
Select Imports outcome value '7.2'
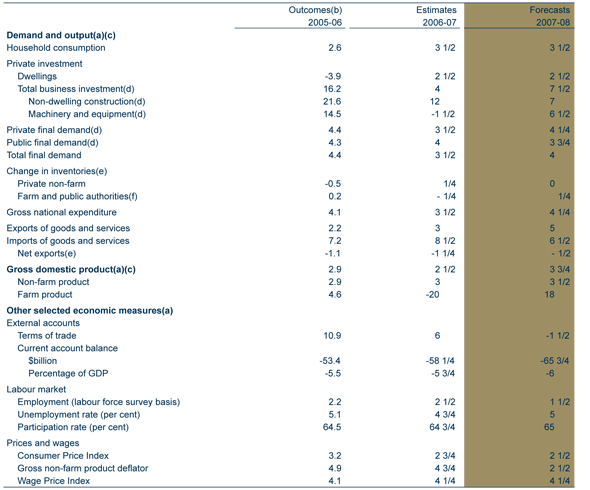(335, 241)
